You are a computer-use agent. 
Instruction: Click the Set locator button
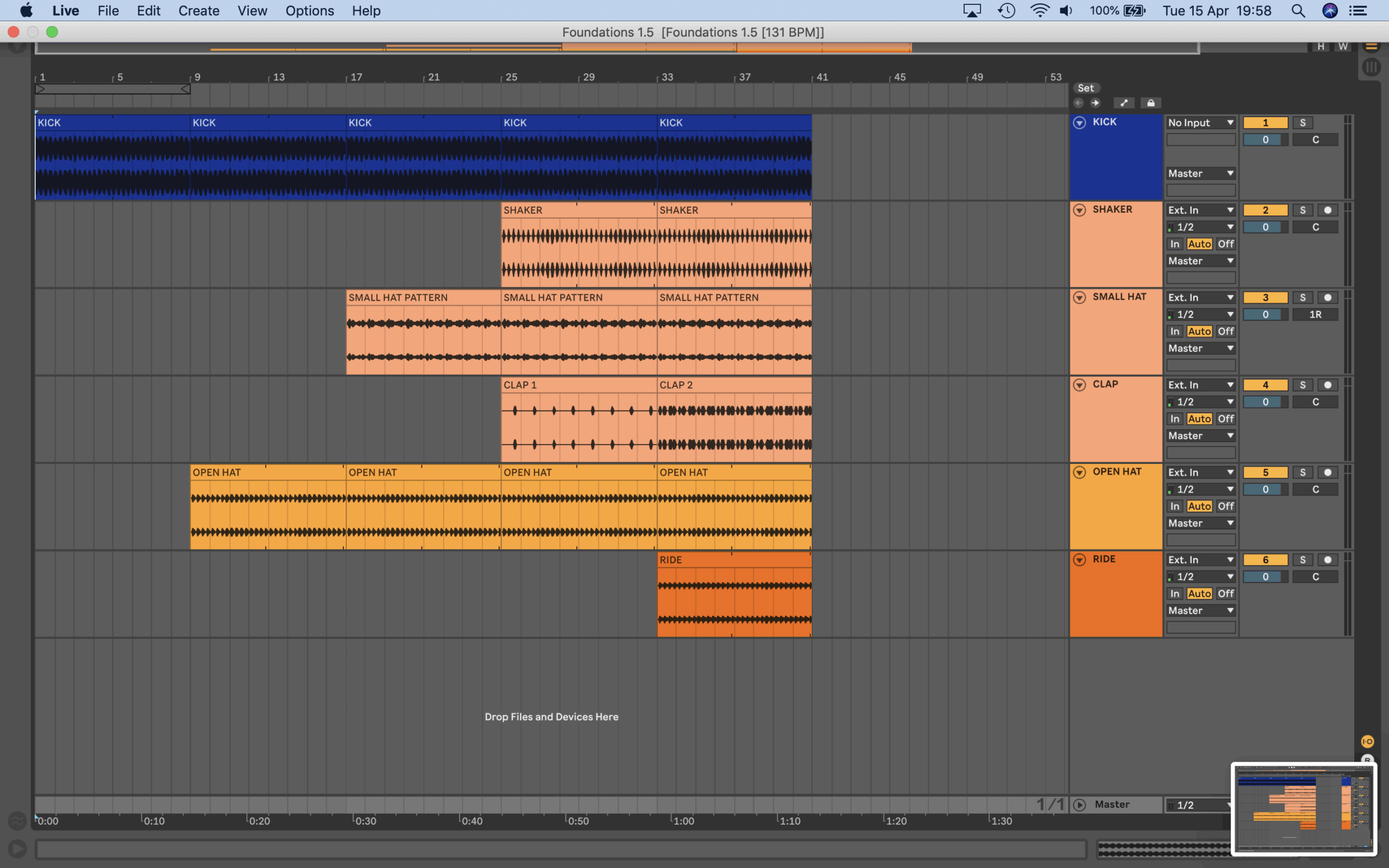pos(1085,88)
